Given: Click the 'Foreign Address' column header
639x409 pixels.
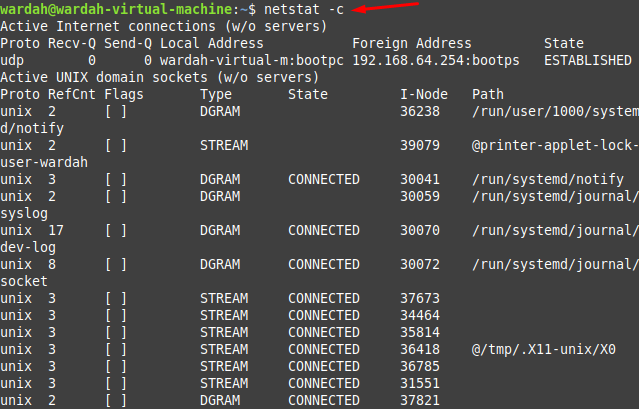Looking at the screenshot, I should click(x=412, y=43).
